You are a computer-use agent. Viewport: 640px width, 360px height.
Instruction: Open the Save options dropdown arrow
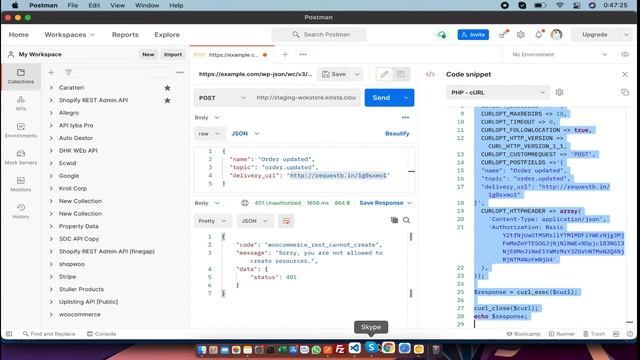tap(357, 74)
